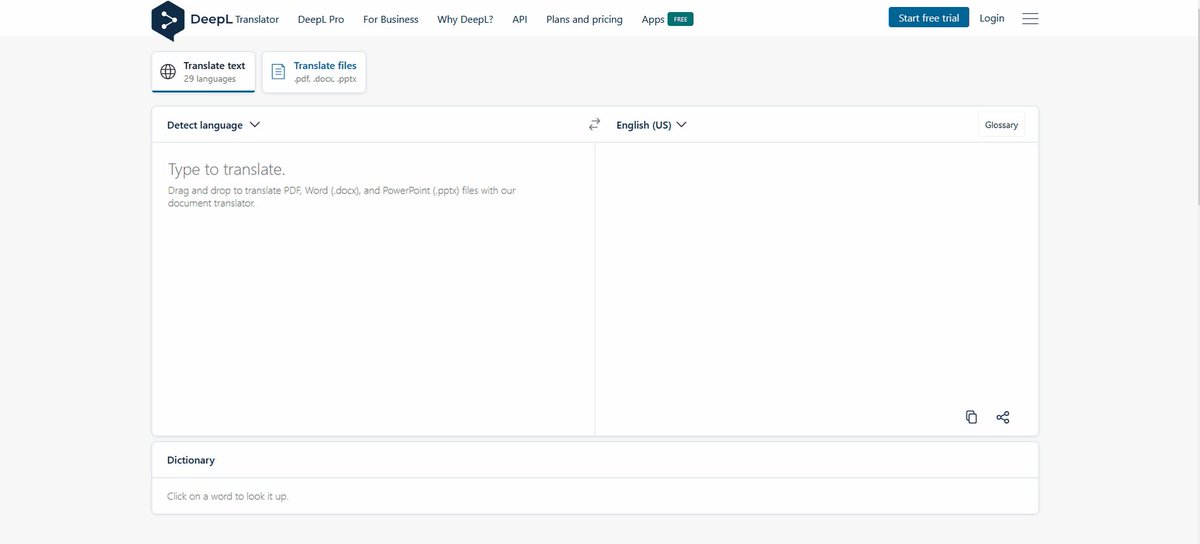
Task: Click the DeepL logo icon
Action: tap(167, 20)
